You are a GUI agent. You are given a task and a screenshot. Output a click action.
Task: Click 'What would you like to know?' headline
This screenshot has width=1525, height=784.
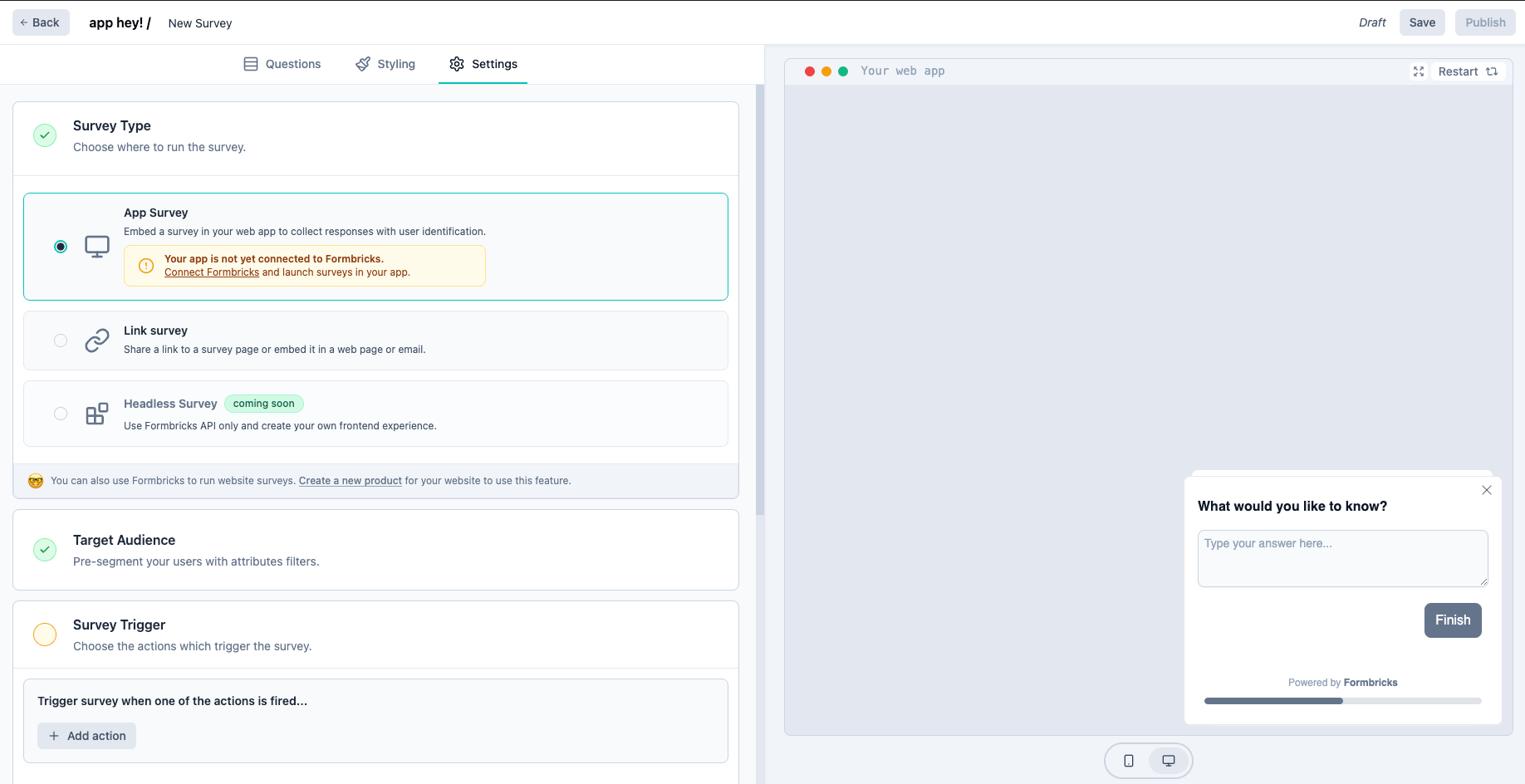click(x=1292, y=507)
